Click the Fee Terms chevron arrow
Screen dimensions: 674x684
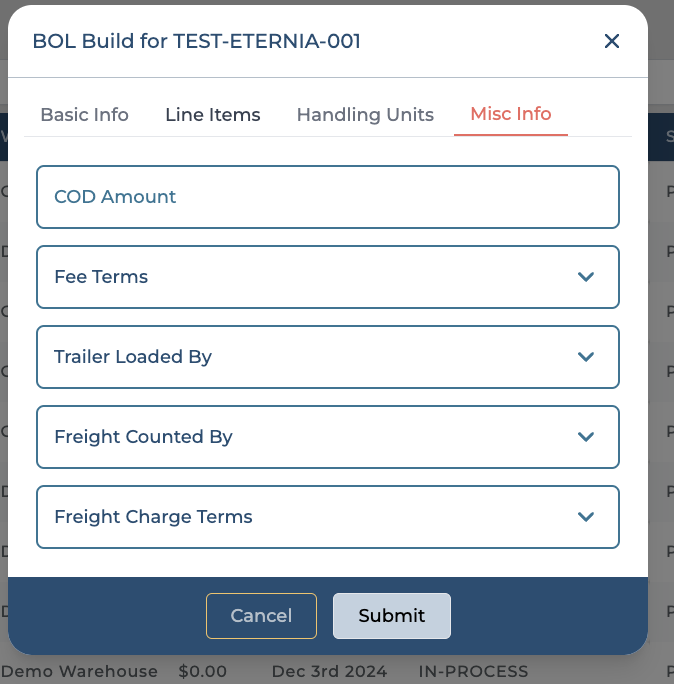(586, 277)
